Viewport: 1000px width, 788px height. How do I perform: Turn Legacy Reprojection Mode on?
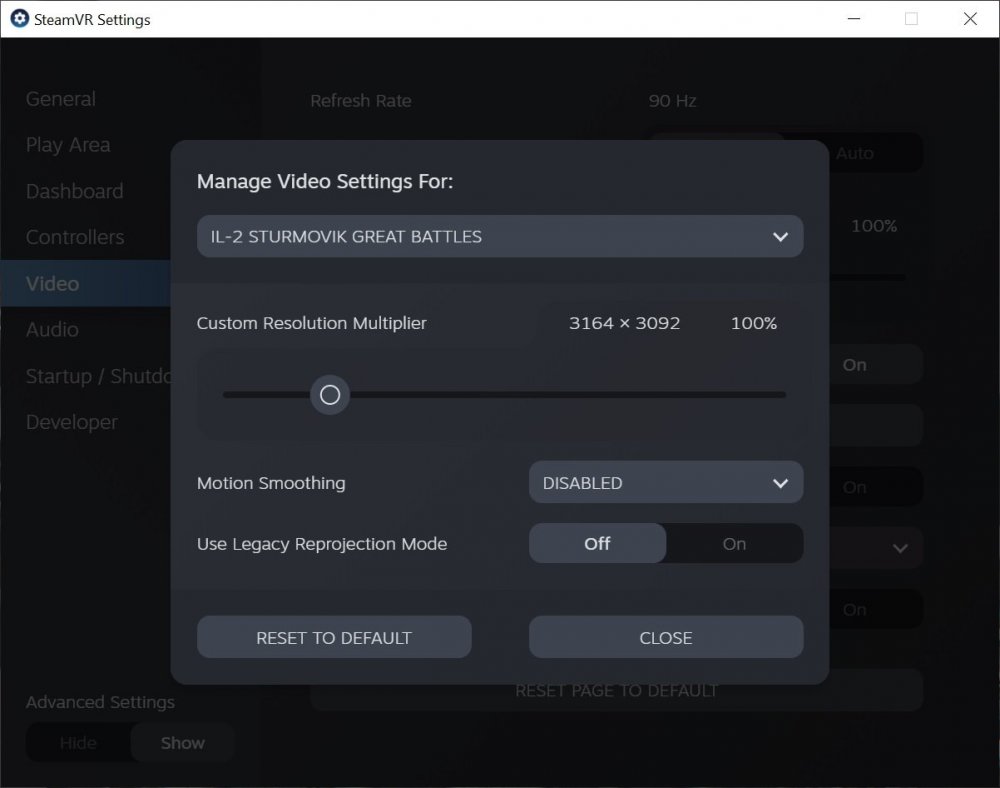pyautogui.click(x=734, y=543)
